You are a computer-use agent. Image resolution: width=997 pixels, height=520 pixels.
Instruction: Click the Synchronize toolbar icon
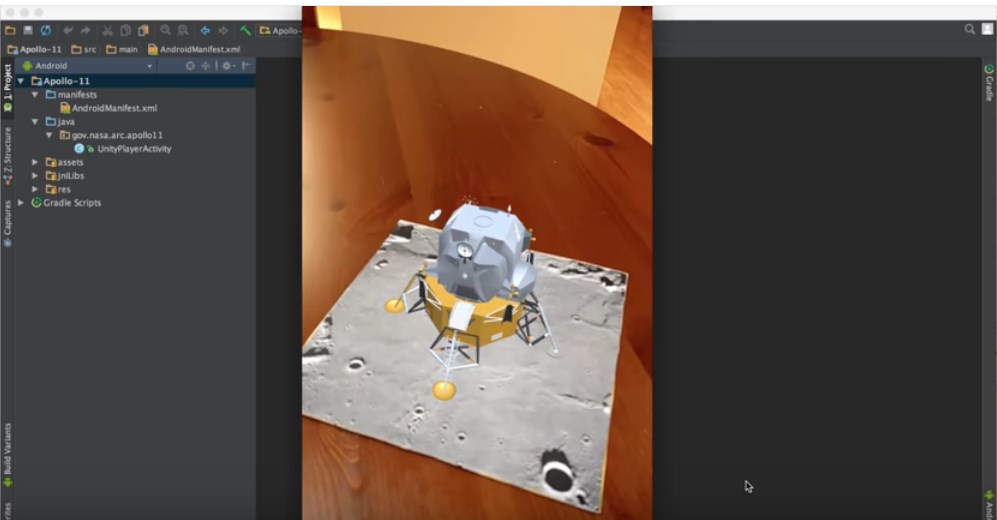pyautogui.click(x=46, y=30)
